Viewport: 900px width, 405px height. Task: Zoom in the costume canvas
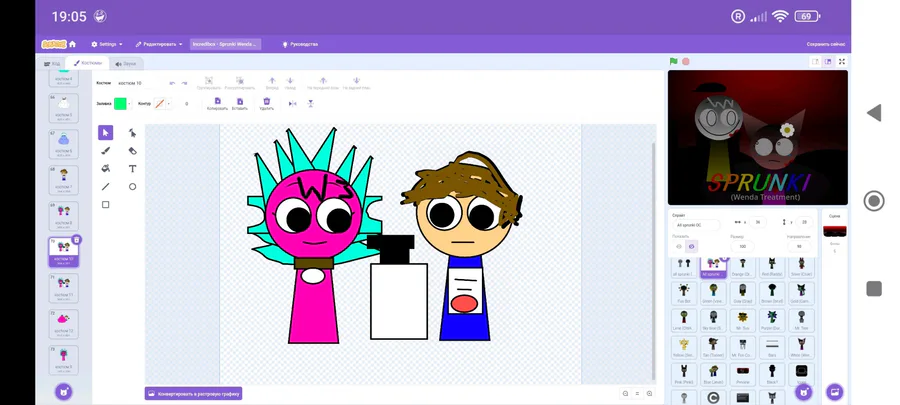[649, 394]
